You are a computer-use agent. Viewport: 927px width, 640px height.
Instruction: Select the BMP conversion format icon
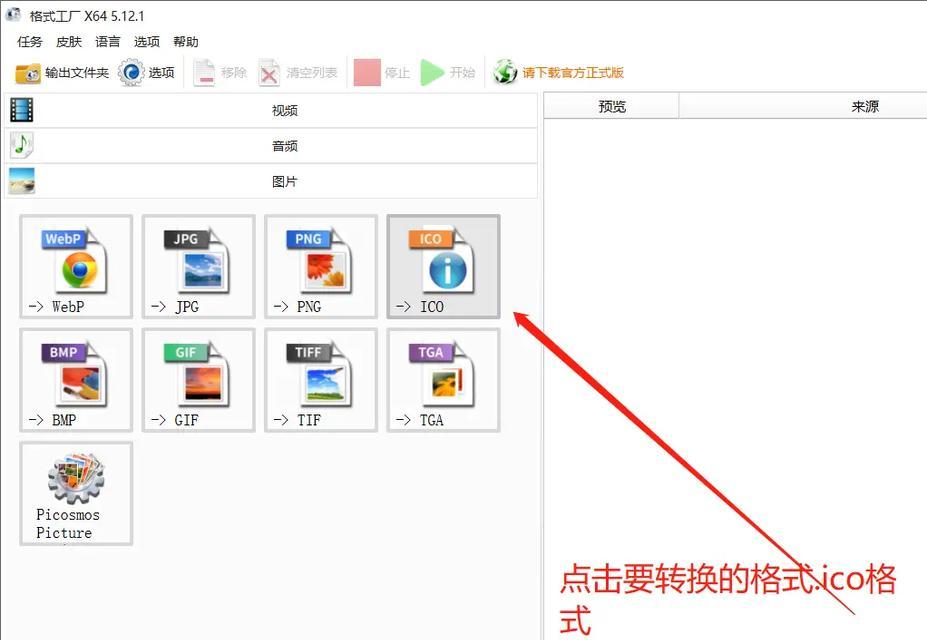(x=76, y=380)
